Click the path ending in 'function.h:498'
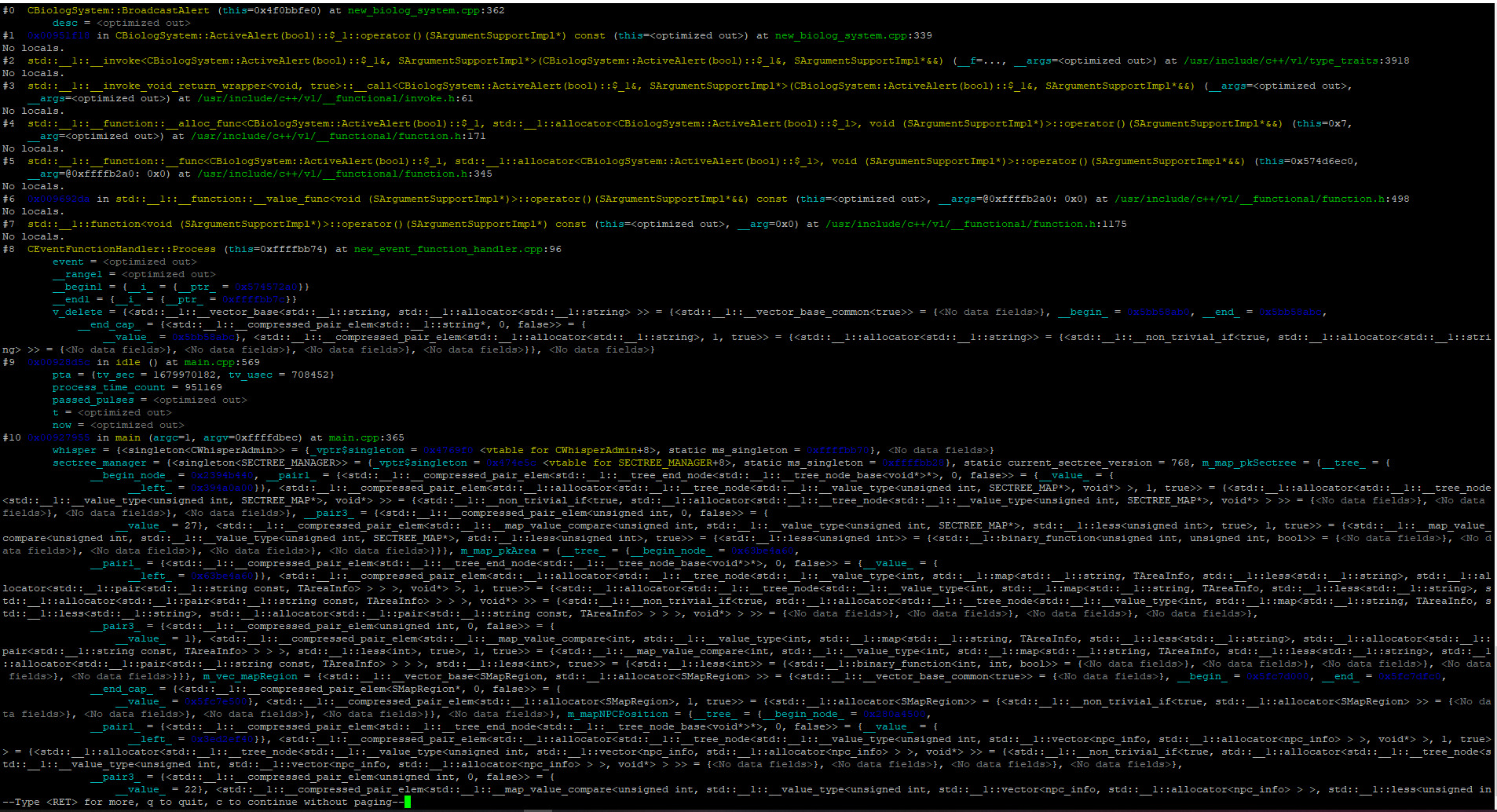The image size is (1497, 812). [x=1262, y=199]
